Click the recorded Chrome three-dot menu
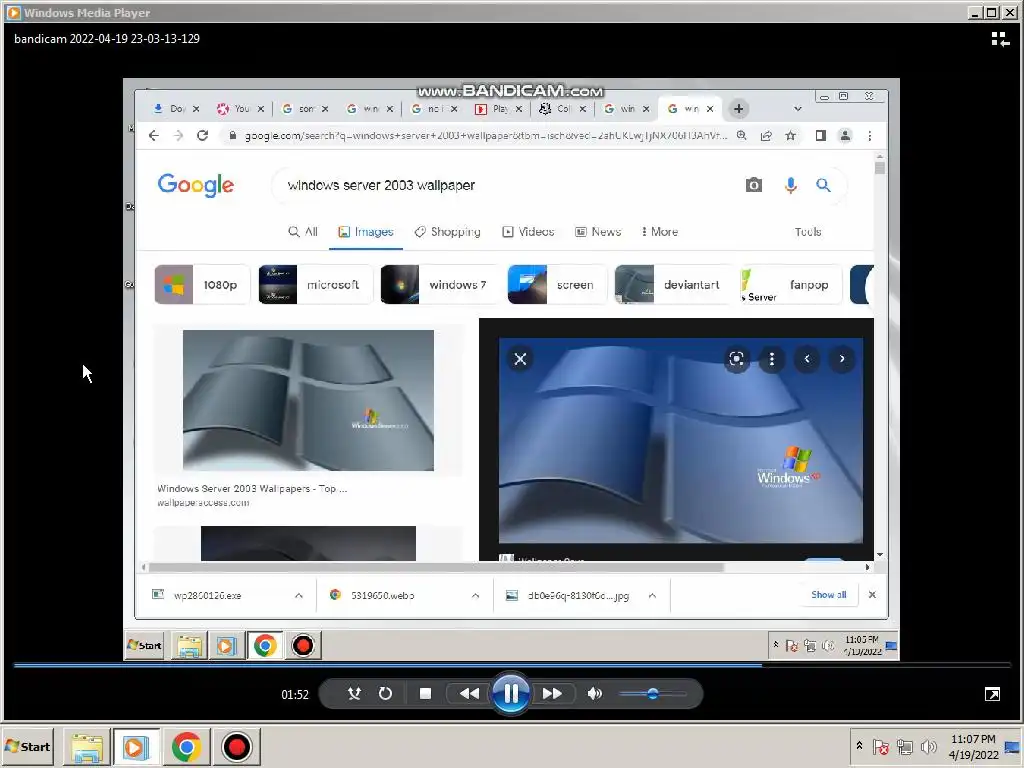1024x768 pixels. [869, 136]
